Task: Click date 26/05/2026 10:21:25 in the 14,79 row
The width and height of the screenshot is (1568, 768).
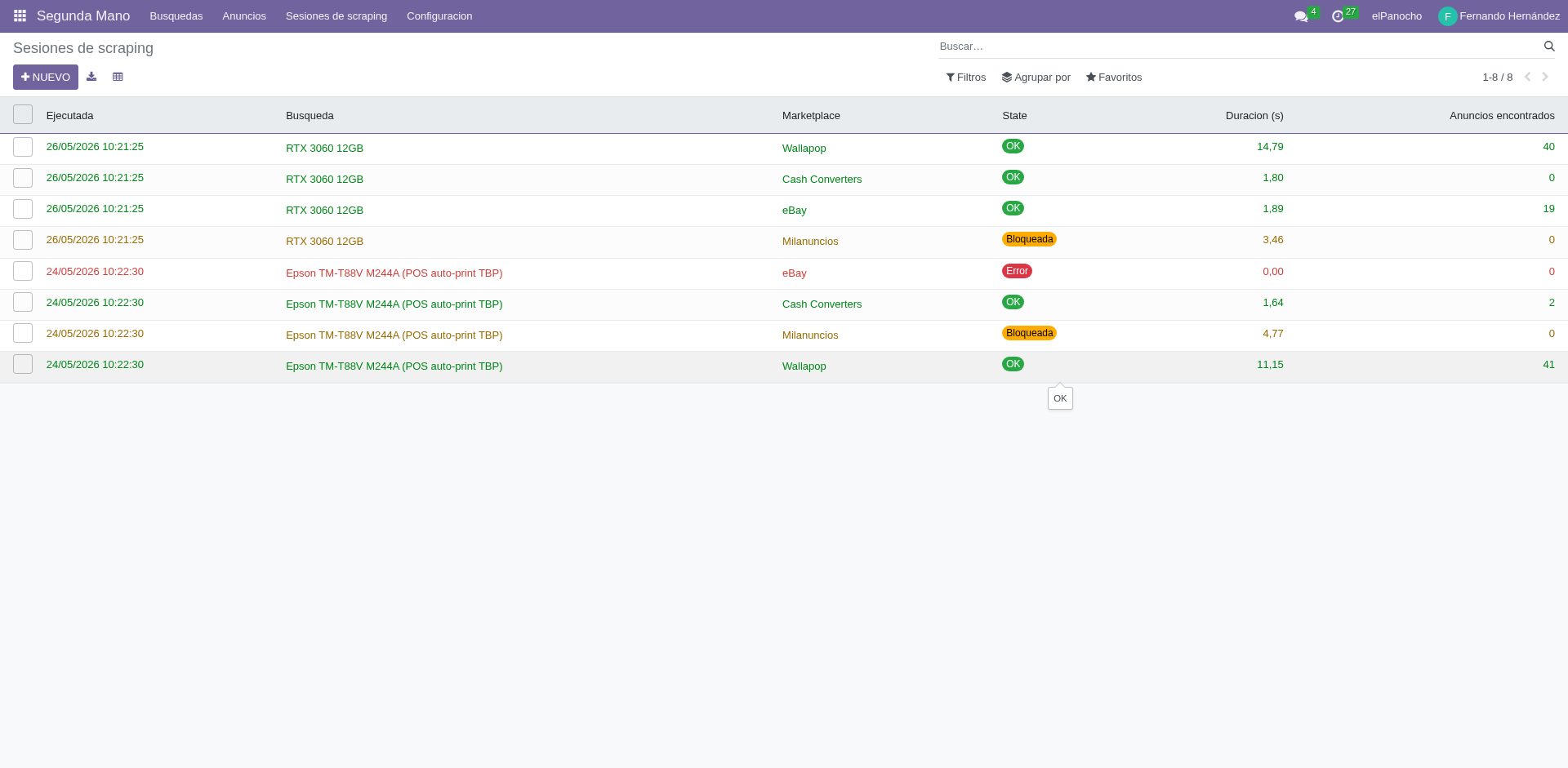Action: [95, 147]
